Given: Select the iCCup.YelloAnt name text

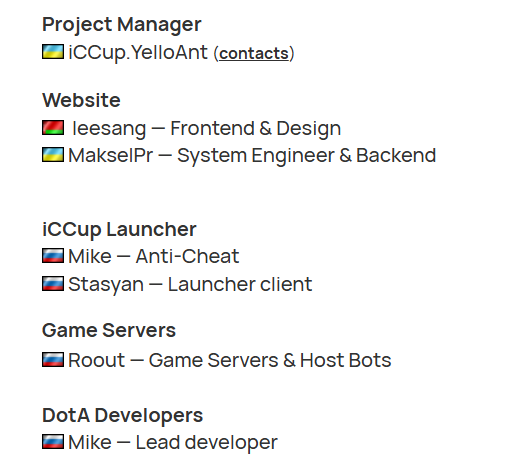Looking at the screenshot, I should [x=138, y=53].
